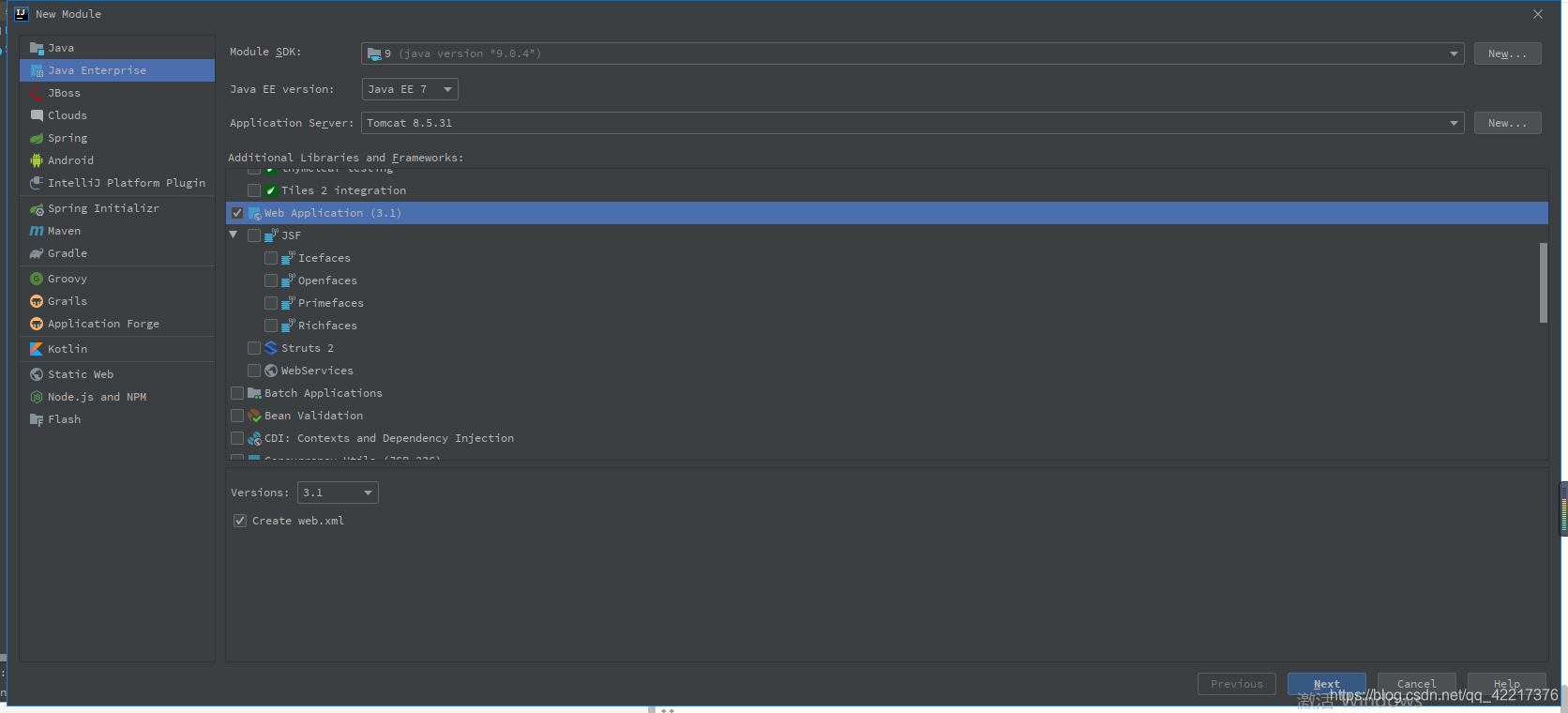This screenshot has height=713, width=1568.
Task: Collapse the JSF tree node arrow
Action: coord(234,235)
